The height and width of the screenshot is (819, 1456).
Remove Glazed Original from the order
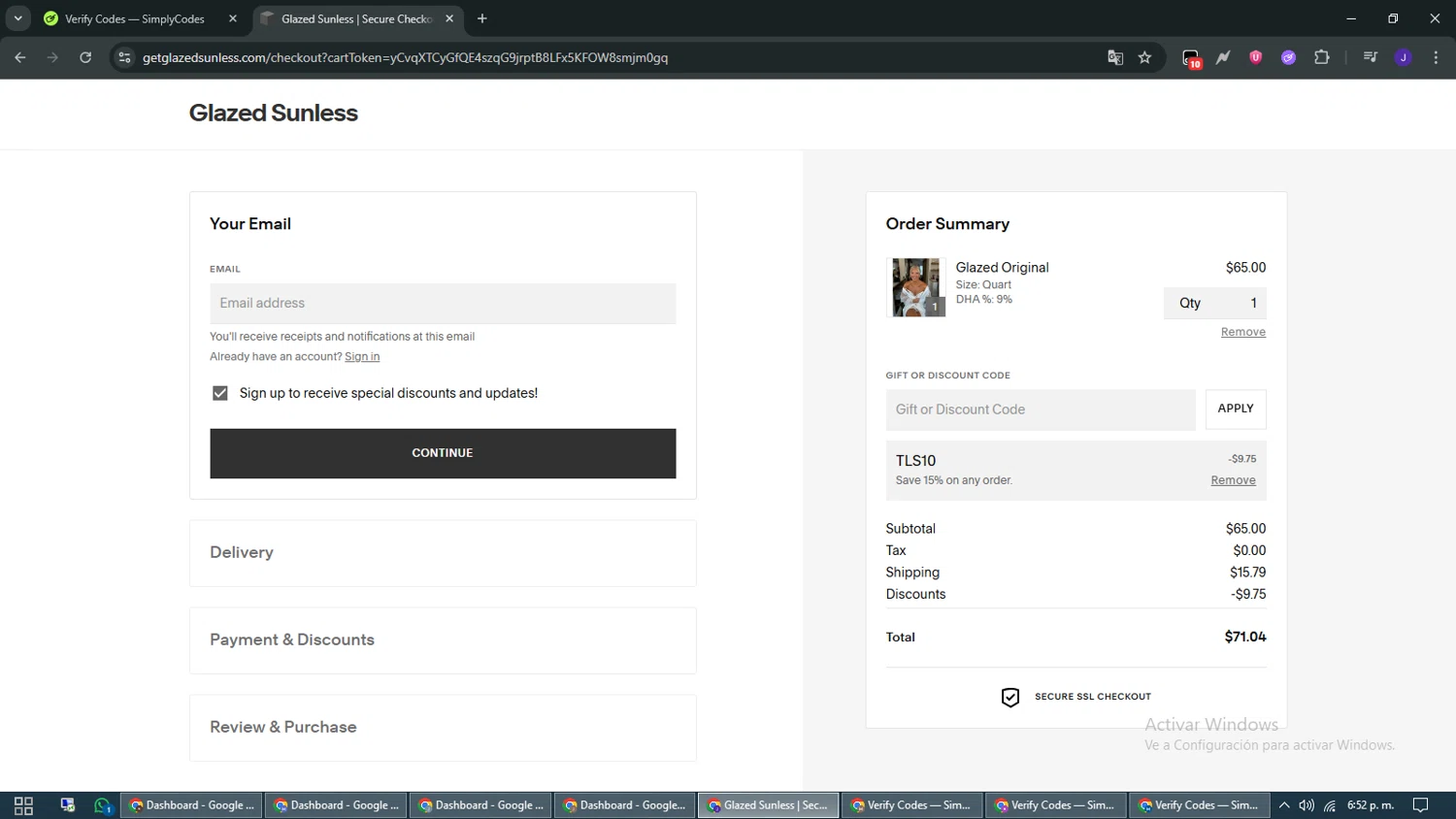pyautogui.click(x=1243, y=332)
